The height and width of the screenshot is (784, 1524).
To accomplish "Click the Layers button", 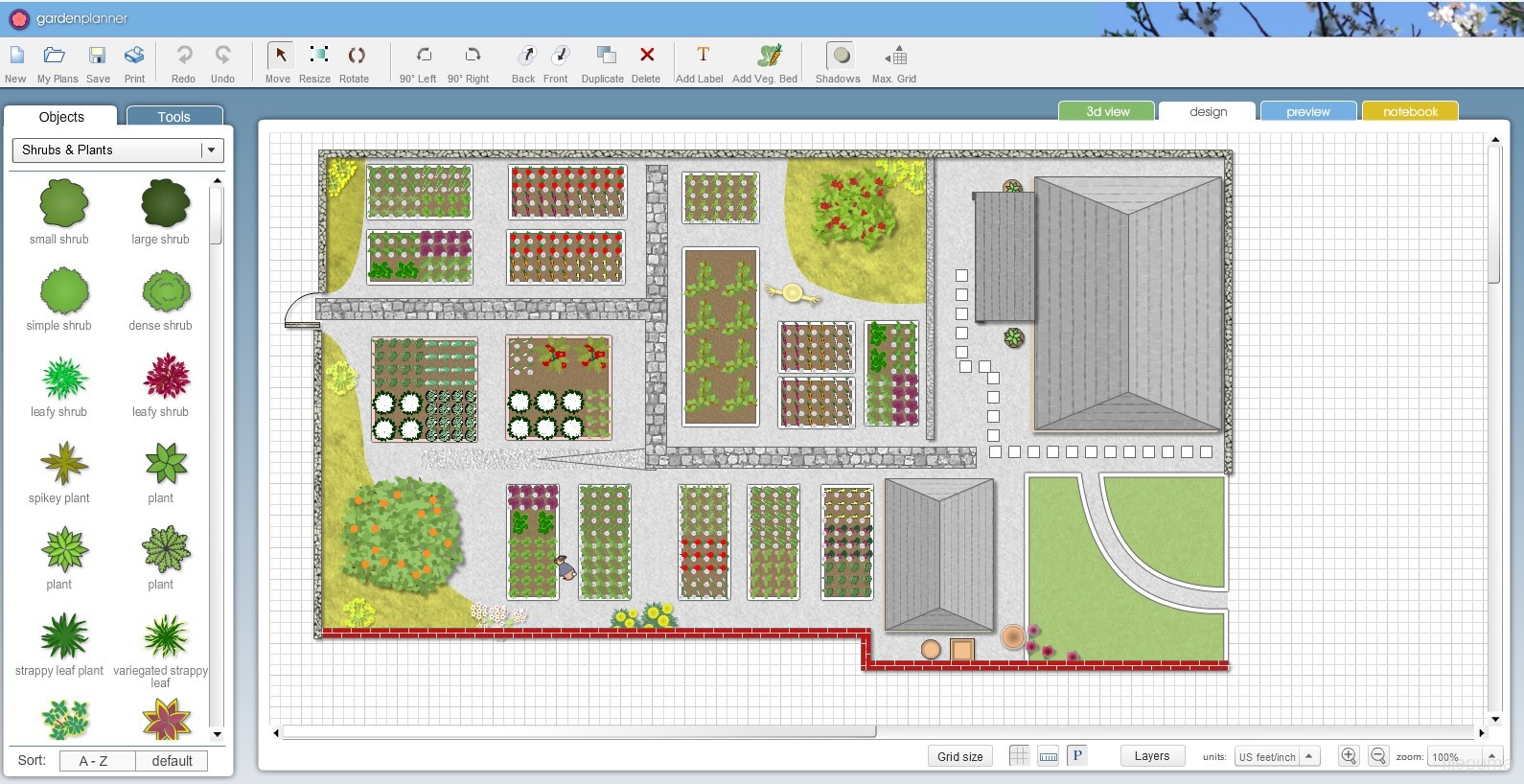I will click(1152, 756).
